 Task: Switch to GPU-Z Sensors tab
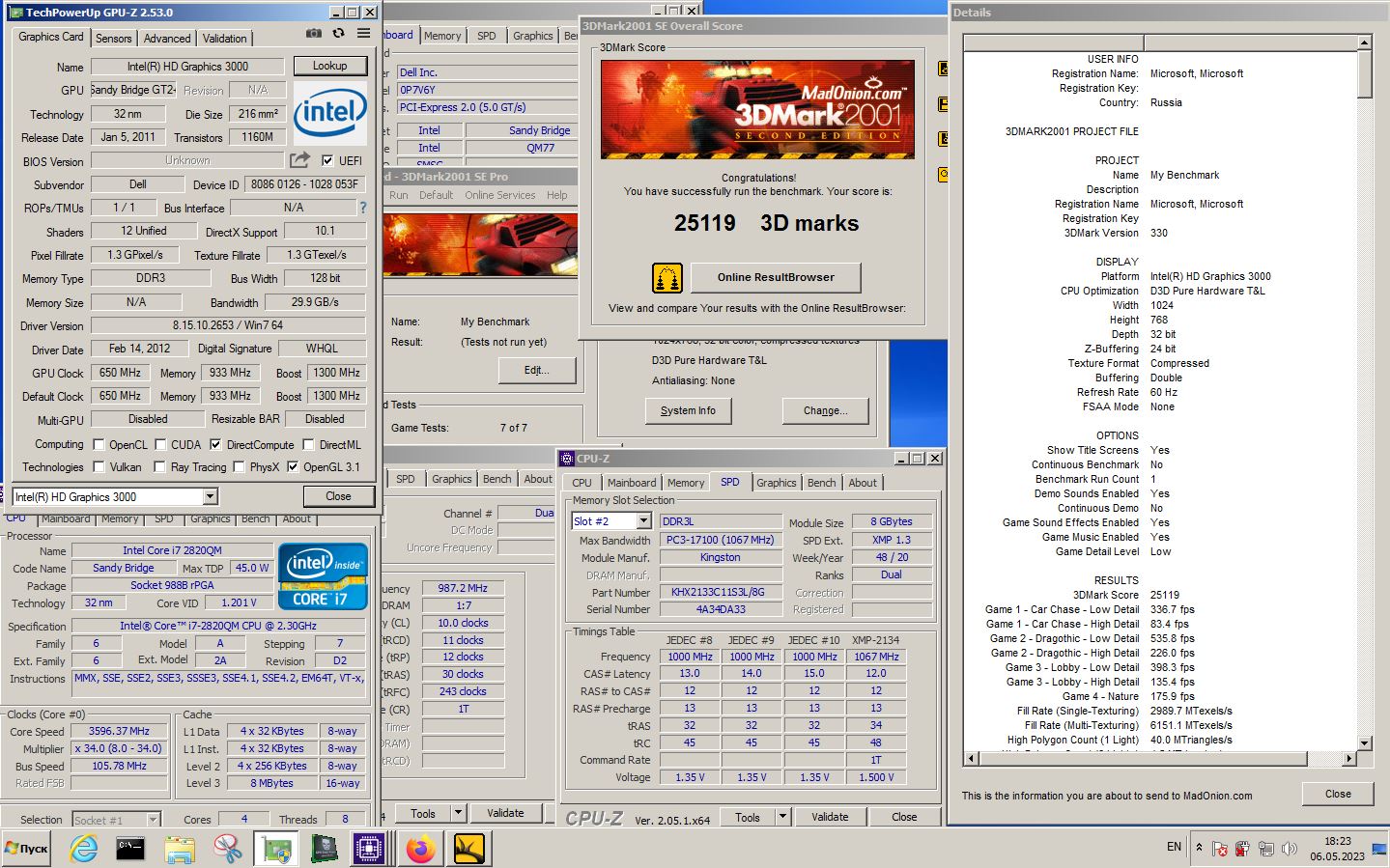[x=113, y=38]
